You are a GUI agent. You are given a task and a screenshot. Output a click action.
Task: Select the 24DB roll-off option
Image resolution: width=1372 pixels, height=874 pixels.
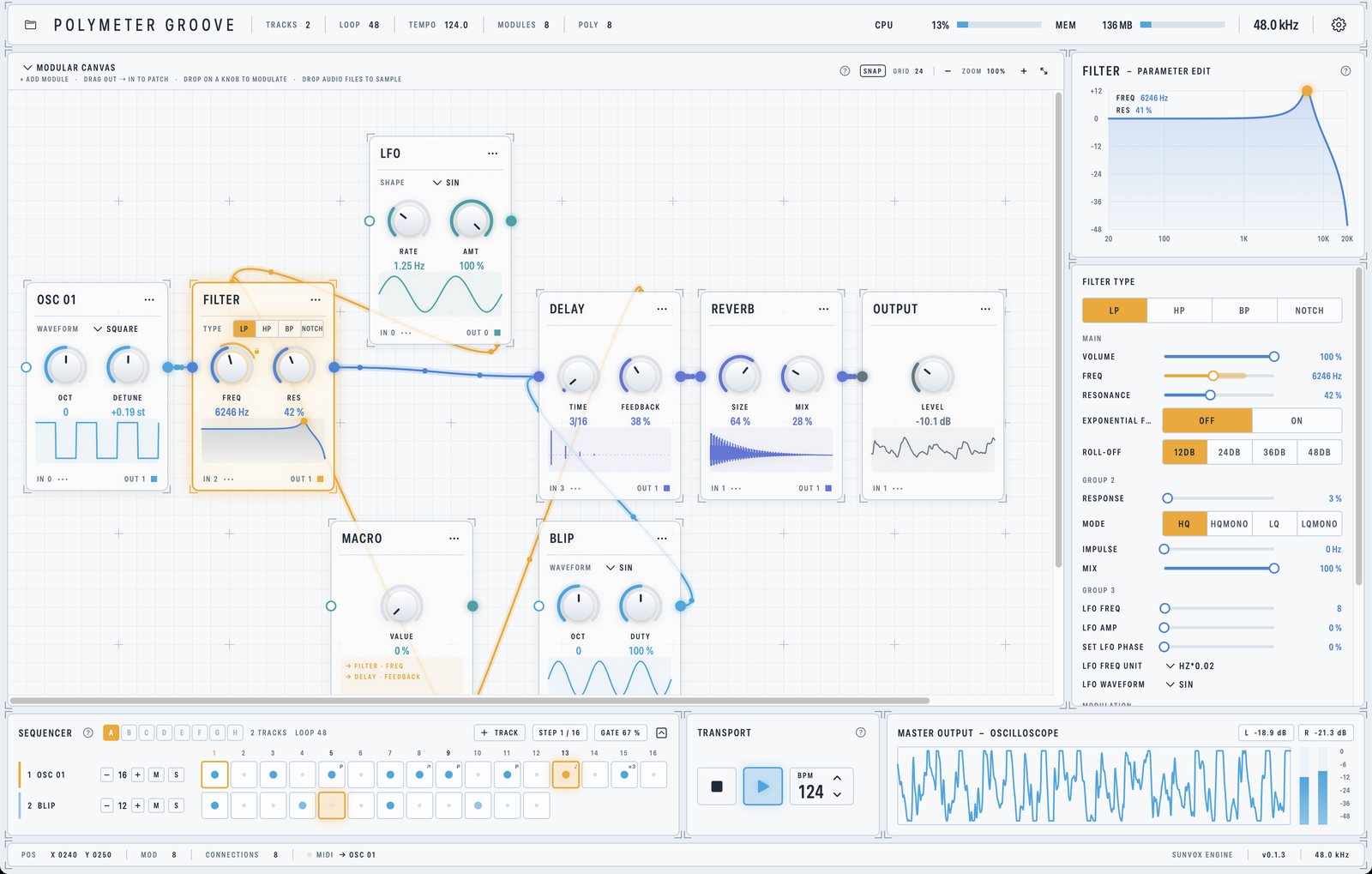click(1229, 452)
